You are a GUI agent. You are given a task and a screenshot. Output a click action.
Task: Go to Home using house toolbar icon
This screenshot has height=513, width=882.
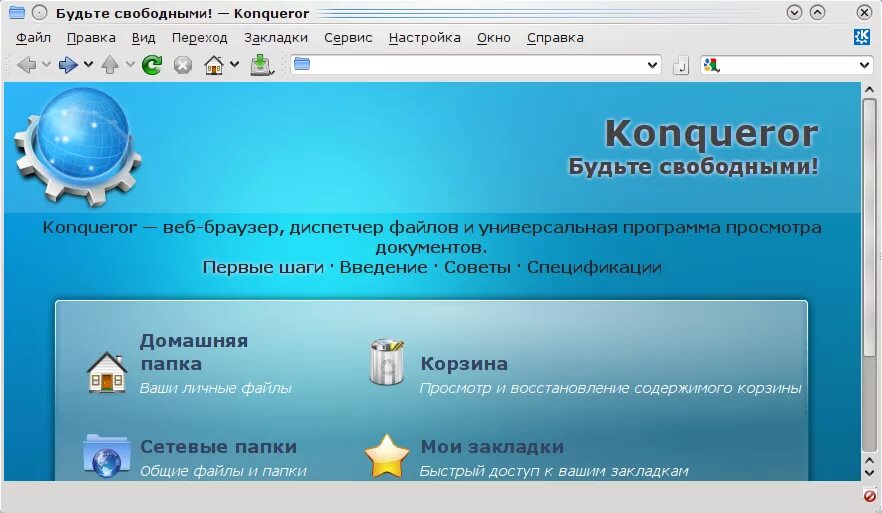point(214,65)
